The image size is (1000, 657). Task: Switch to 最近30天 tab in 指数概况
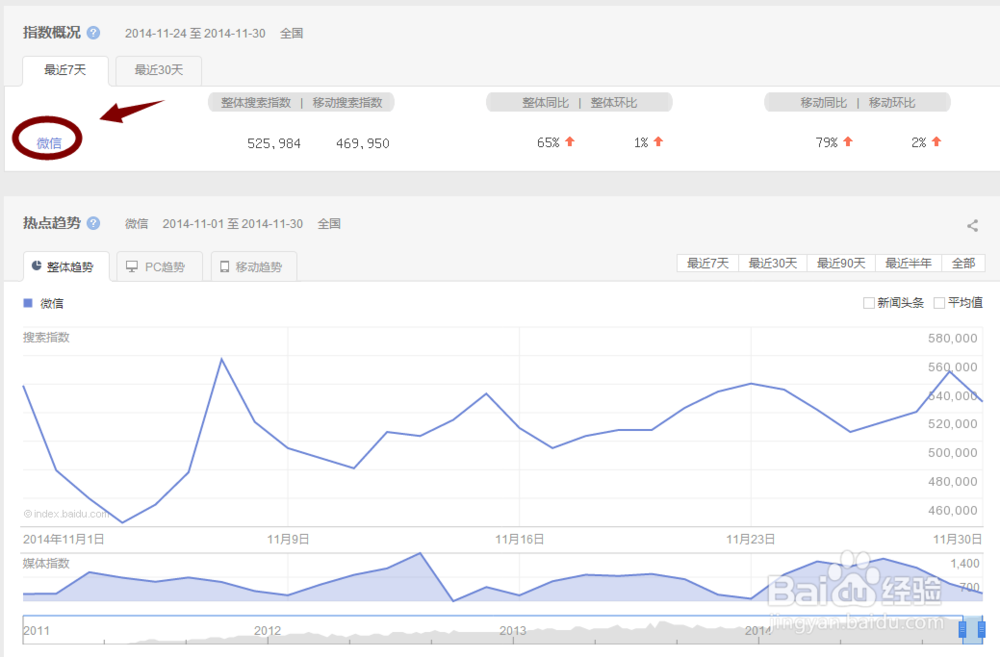pos(159,70)
